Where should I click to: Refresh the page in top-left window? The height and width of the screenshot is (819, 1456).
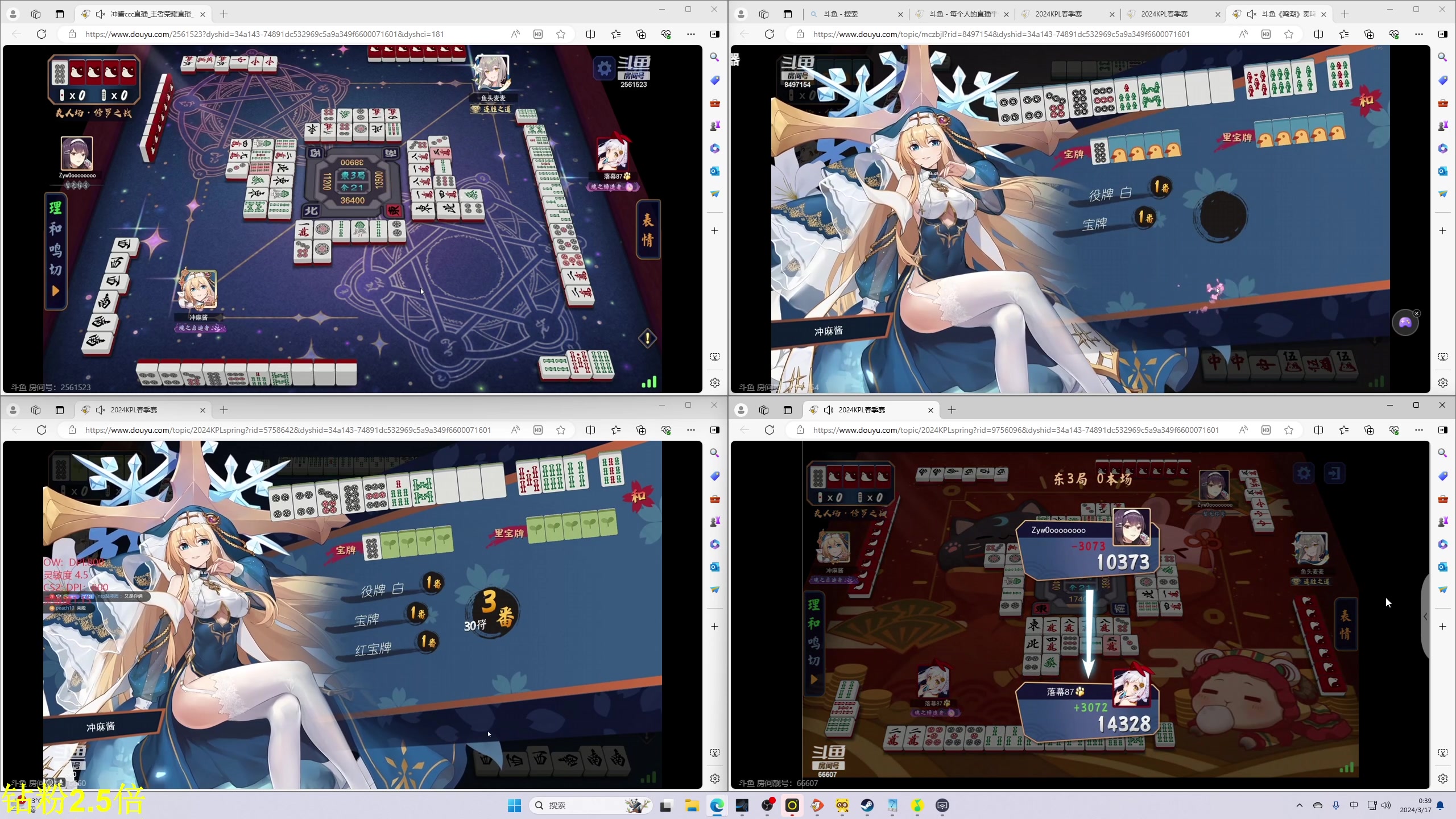[x=42, y=34]
